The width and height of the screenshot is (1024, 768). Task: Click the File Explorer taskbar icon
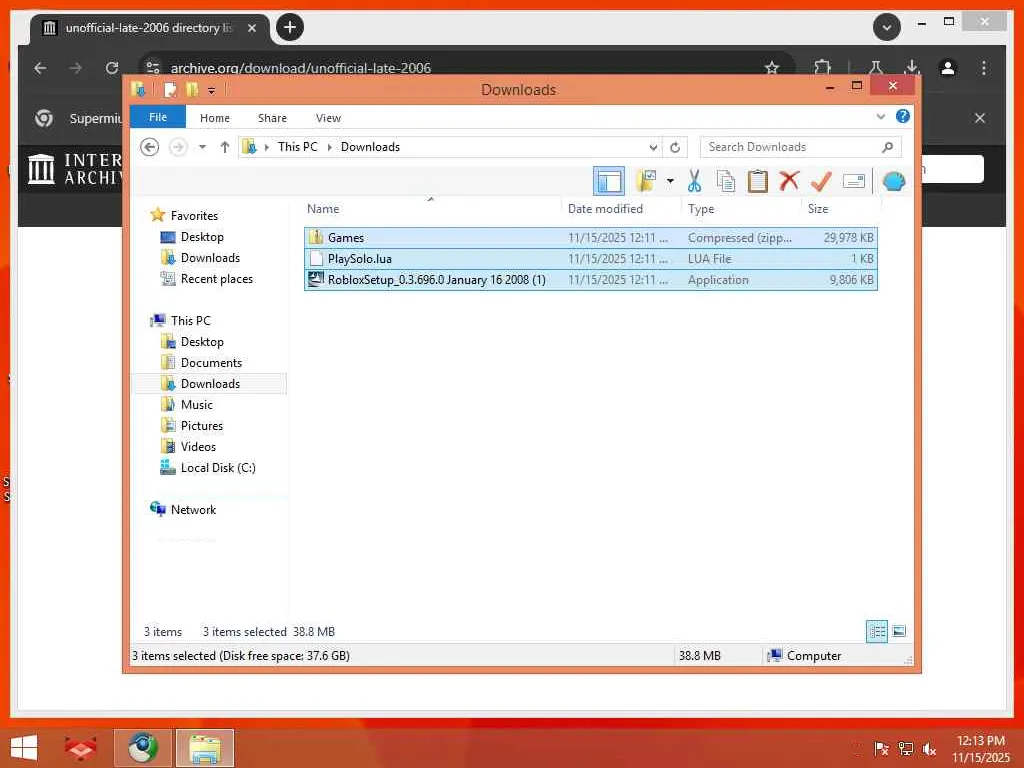[x=204, y=748]
